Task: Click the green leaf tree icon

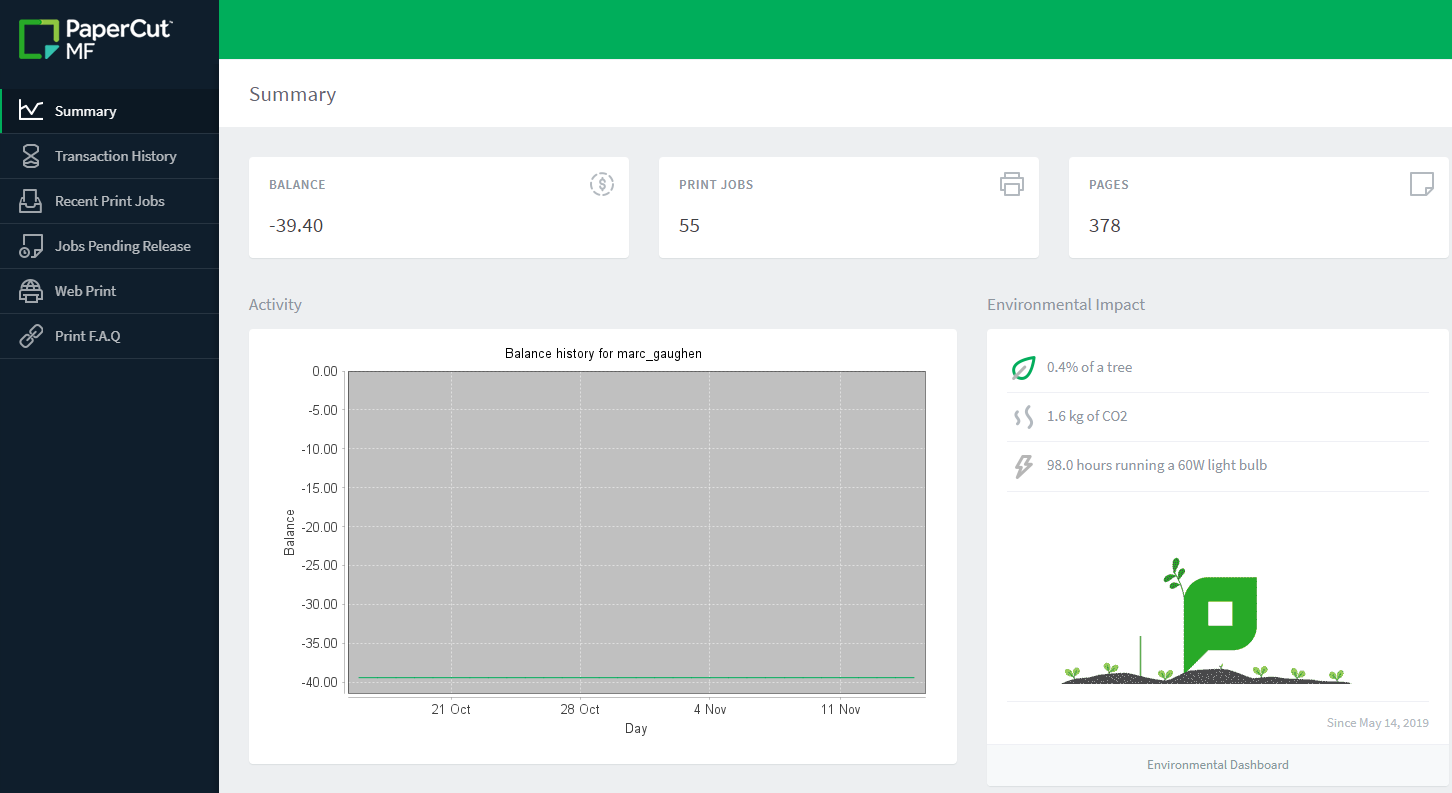Action: pos(1022,368)
